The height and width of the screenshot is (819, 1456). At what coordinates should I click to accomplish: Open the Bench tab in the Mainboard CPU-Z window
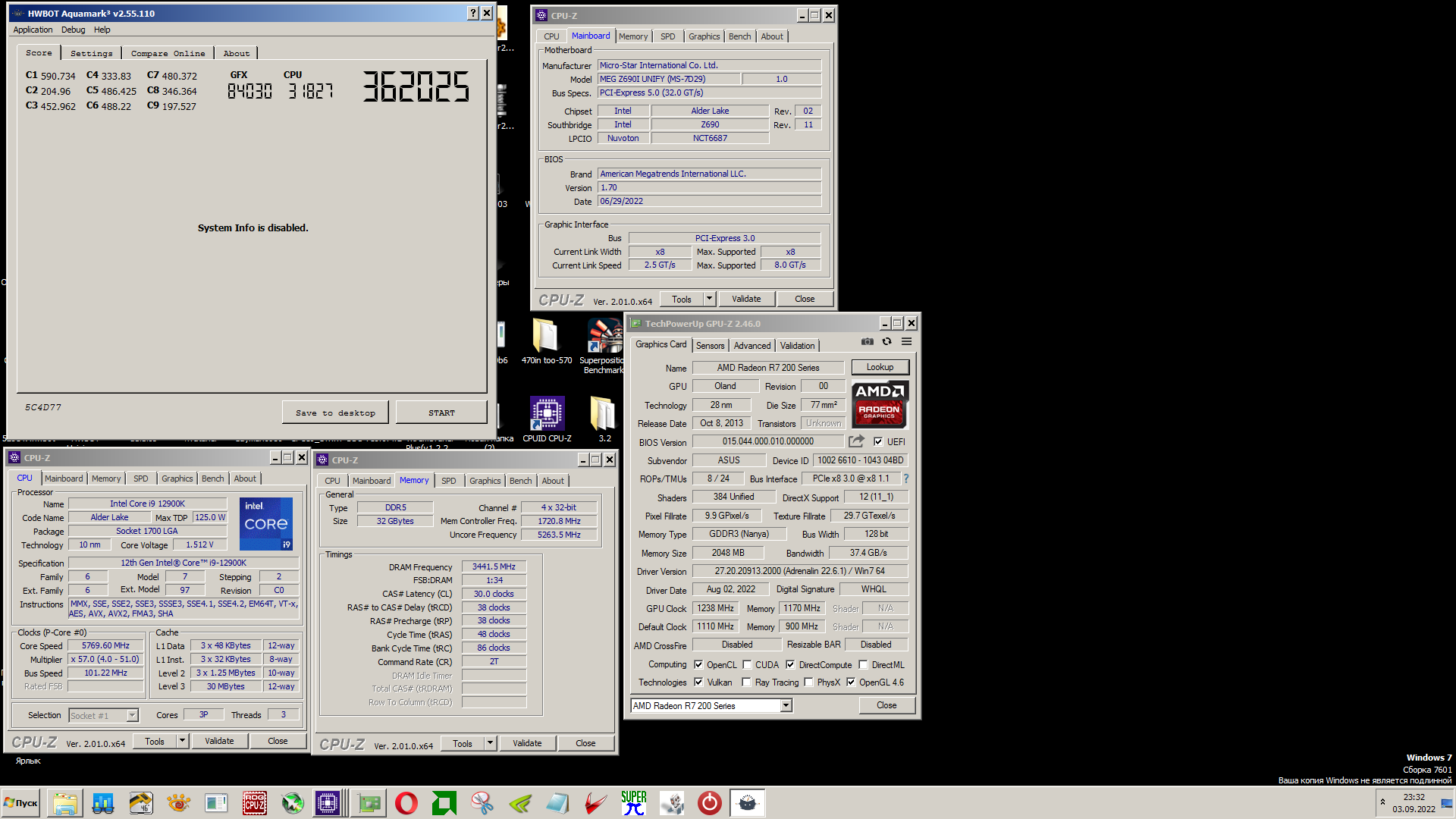point(739,36)
